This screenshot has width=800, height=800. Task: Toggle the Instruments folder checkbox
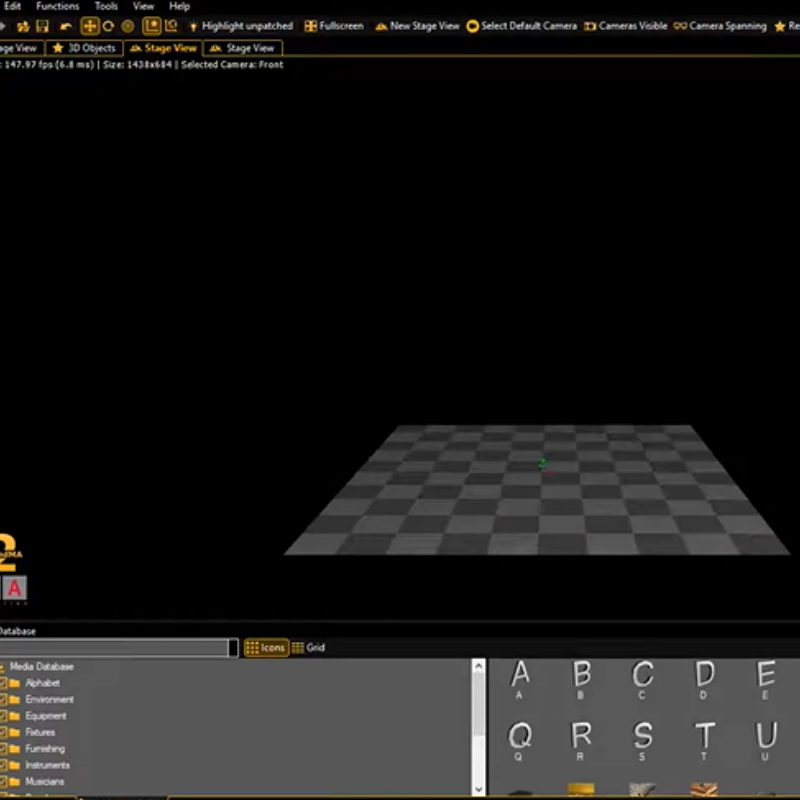tap(4, 765)
